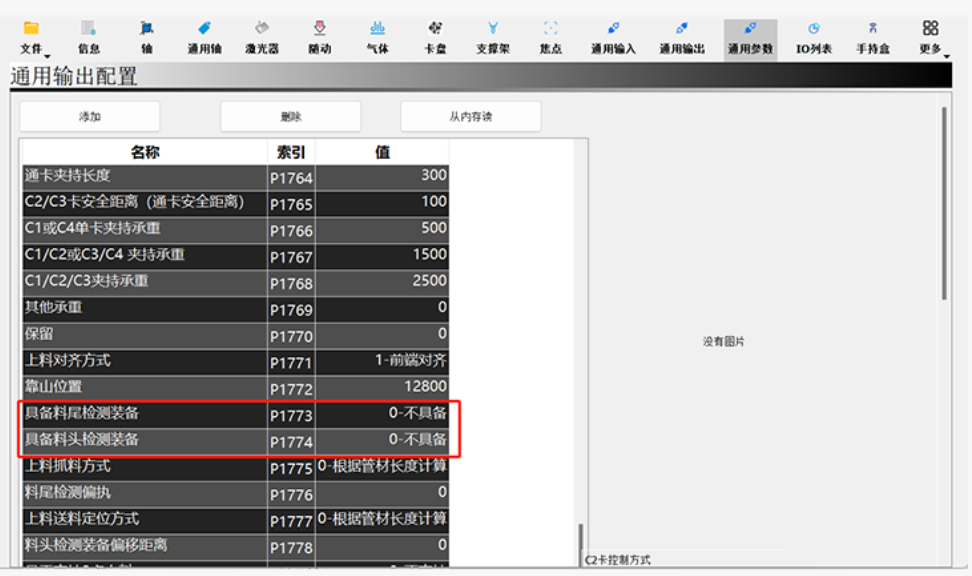Open the 支撑架 (Support frame) icon

[492, 37]
